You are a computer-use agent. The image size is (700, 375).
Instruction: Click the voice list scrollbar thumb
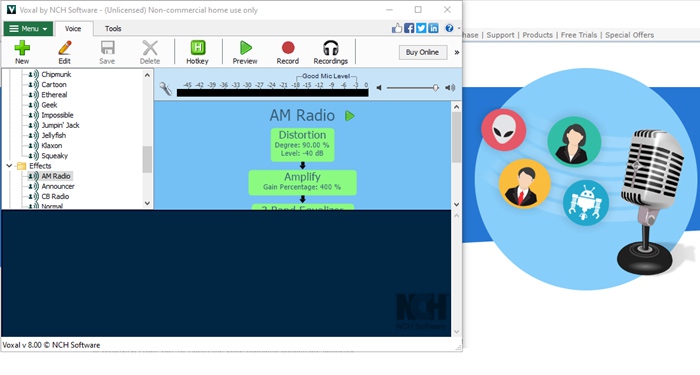tap(147, 159)
